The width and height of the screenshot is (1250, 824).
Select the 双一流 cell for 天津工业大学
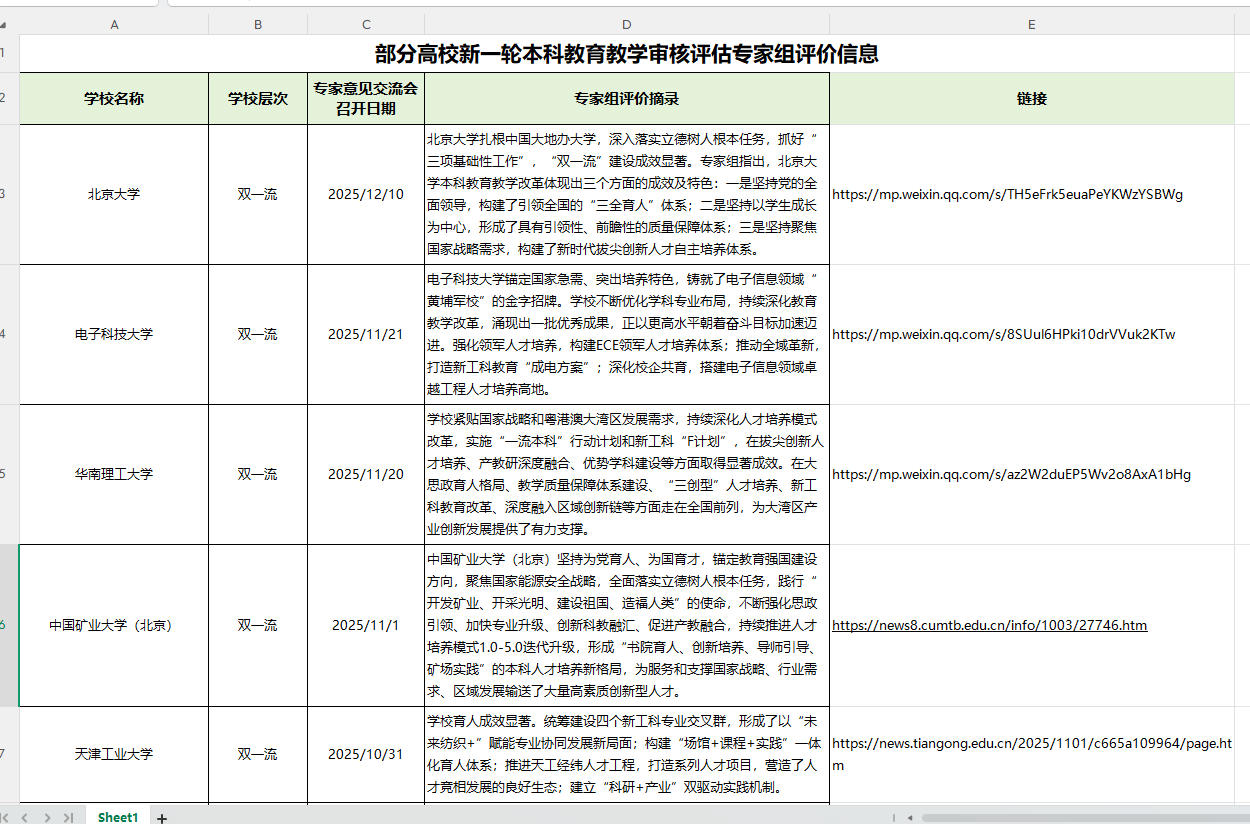click(257, 754)
